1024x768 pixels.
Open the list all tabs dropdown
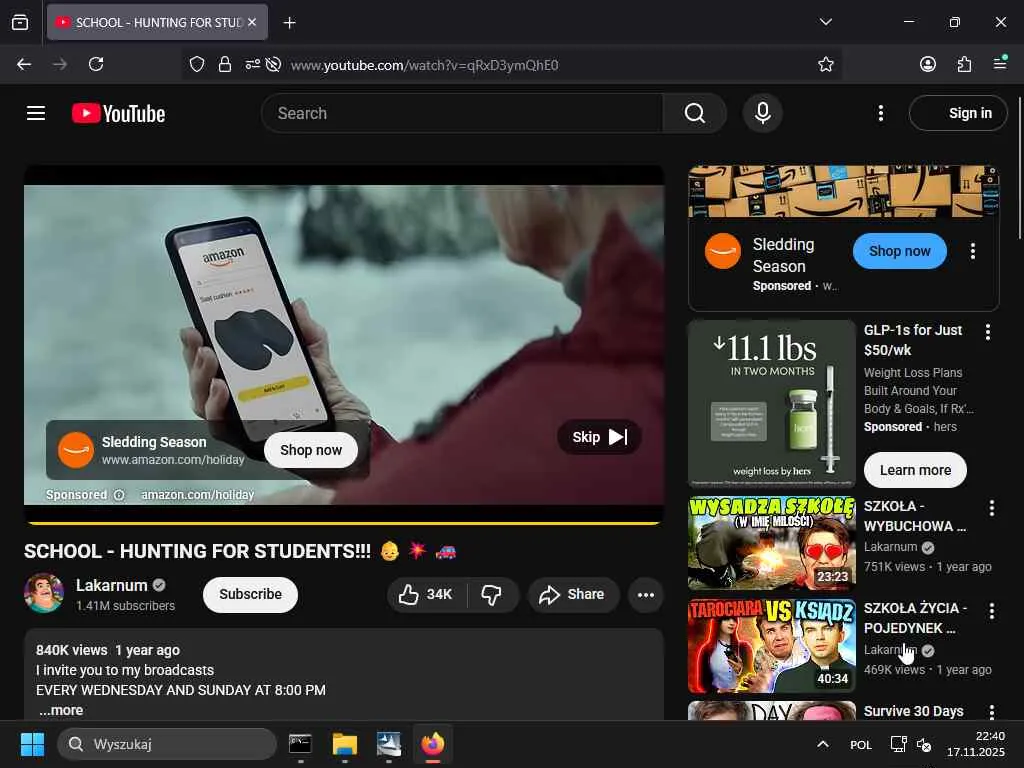tap(825, 22)
